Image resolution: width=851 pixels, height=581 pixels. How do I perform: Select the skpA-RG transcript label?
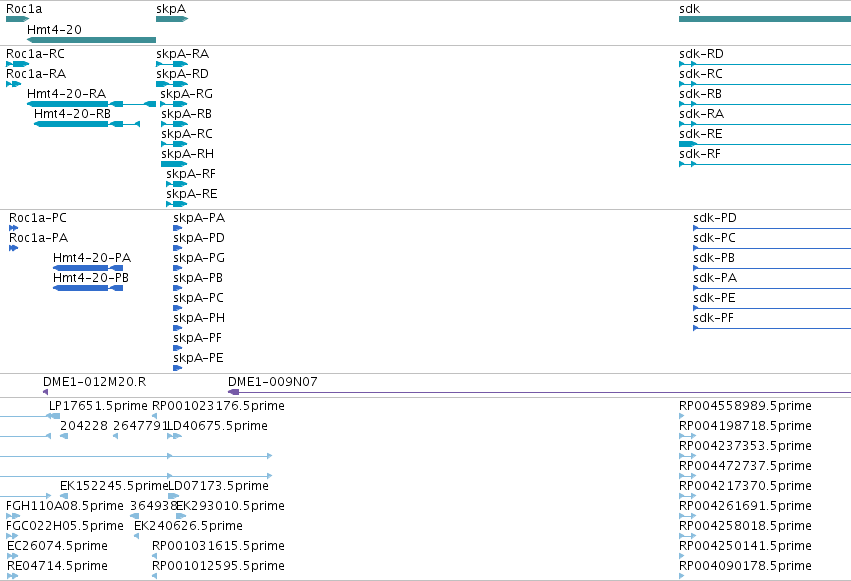pos(186,94)
